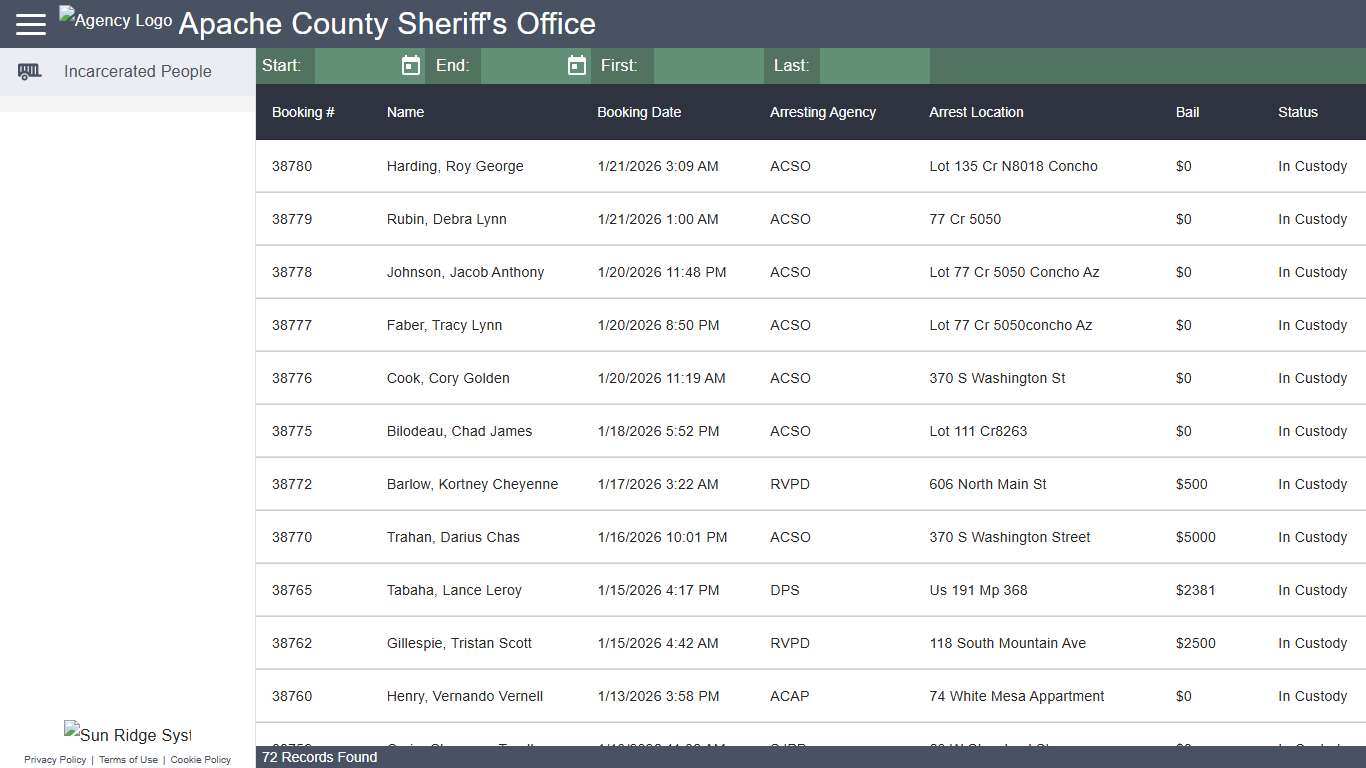Open the Cookie Policy link

tap(200, 759)
